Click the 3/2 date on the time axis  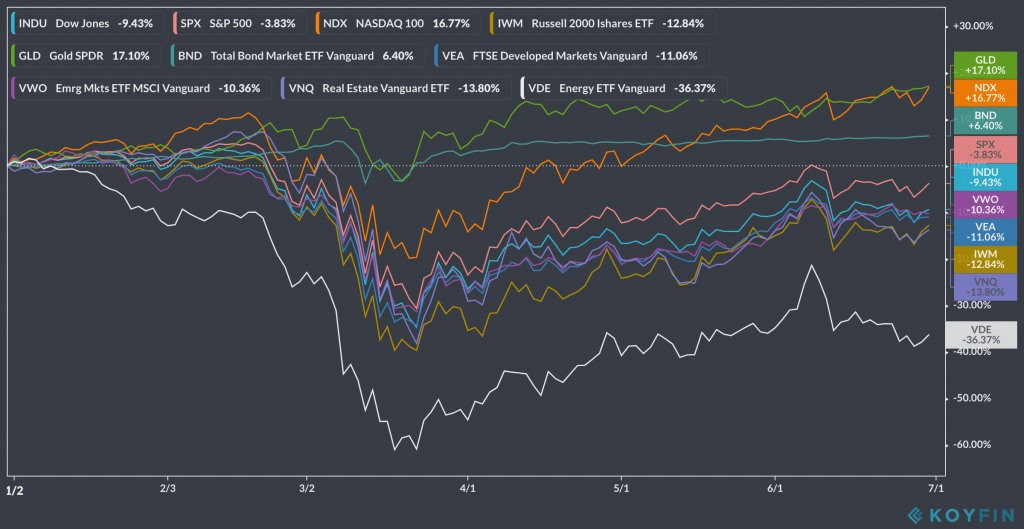[307, 489]
